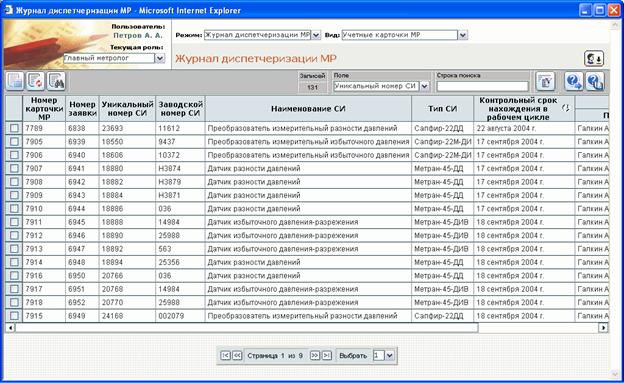This screenshot has width=624, height=383.
Task: Click the find-next icon with arrow
Action: pyautogui.click(x=573, y=81)
